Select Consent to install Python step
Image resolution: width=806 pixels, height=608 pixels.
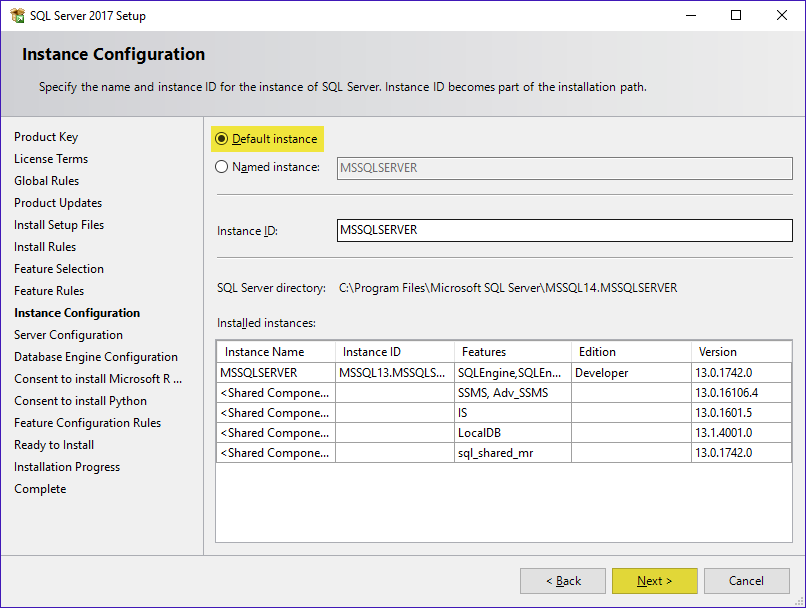coord(81,401)
